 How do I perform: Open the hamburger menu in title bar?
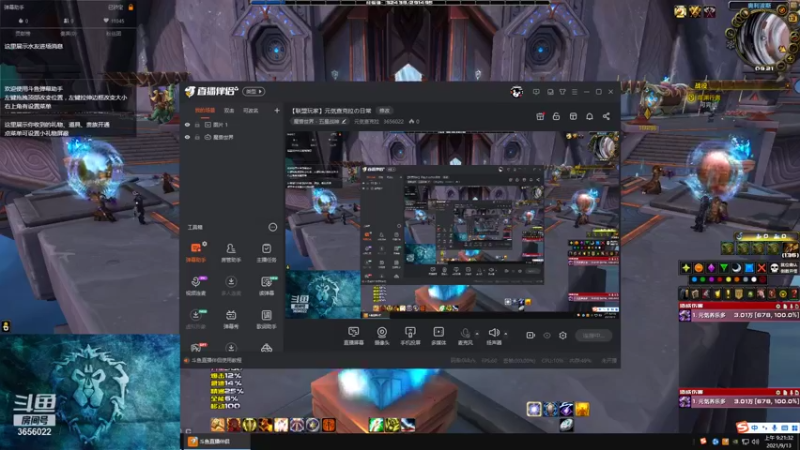click(x=574, y=92)
